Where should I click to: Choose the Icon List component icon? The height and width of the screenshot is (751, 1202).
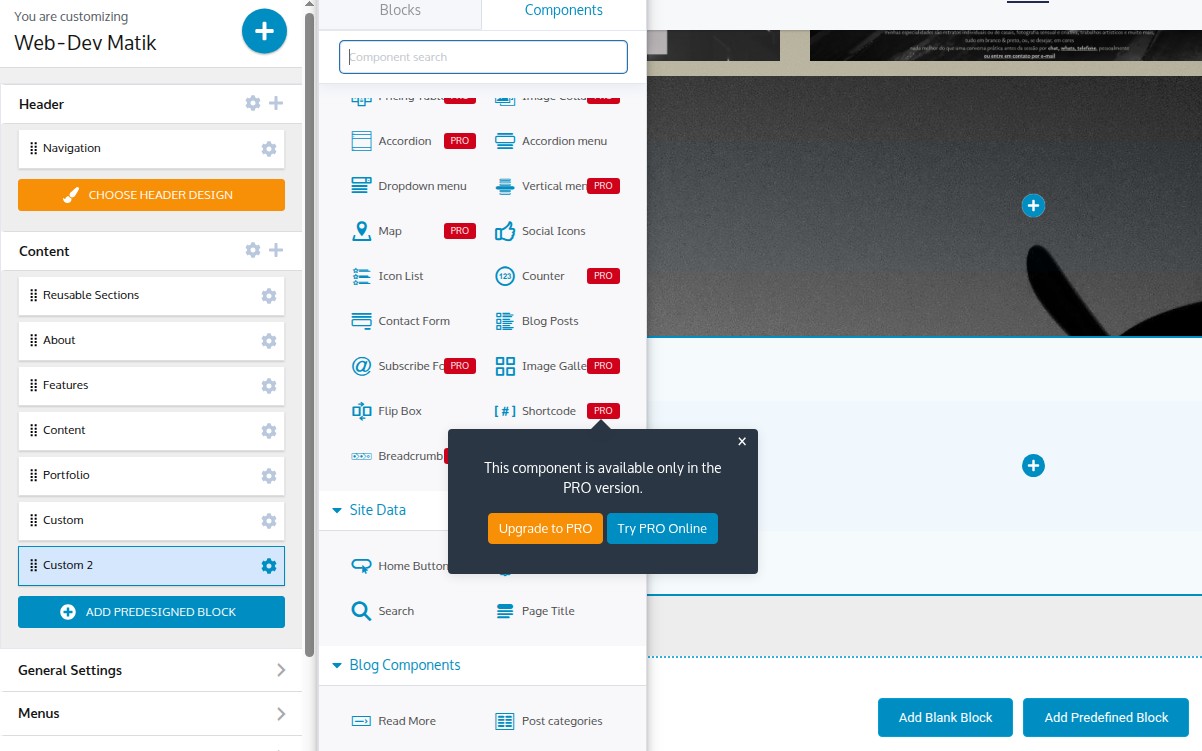coord(361,276)
